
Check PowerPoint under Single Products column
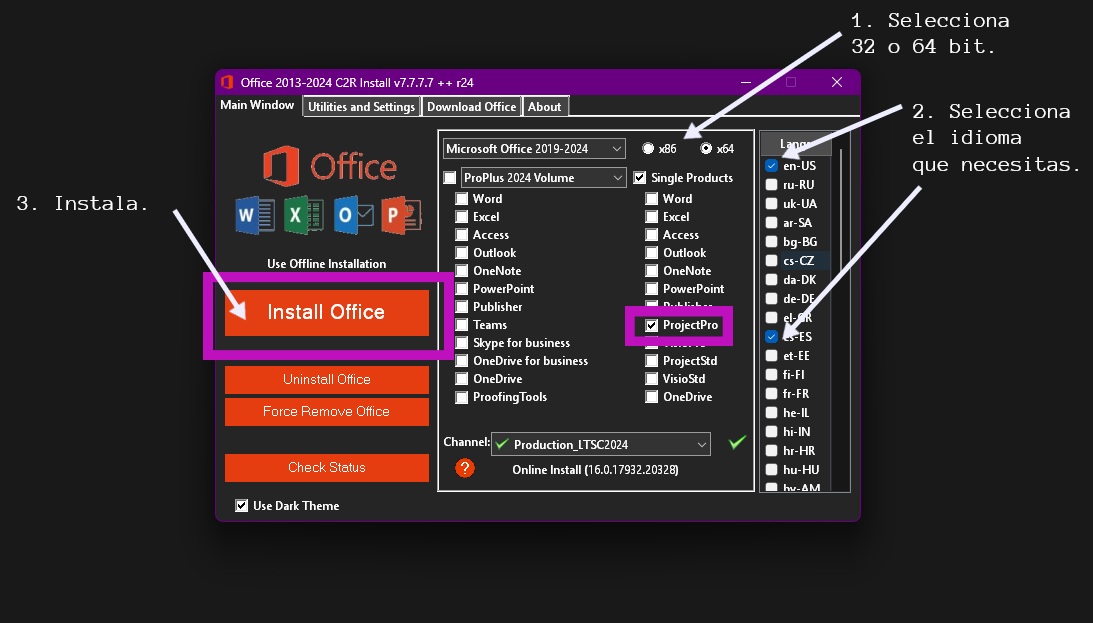[651, 289]
